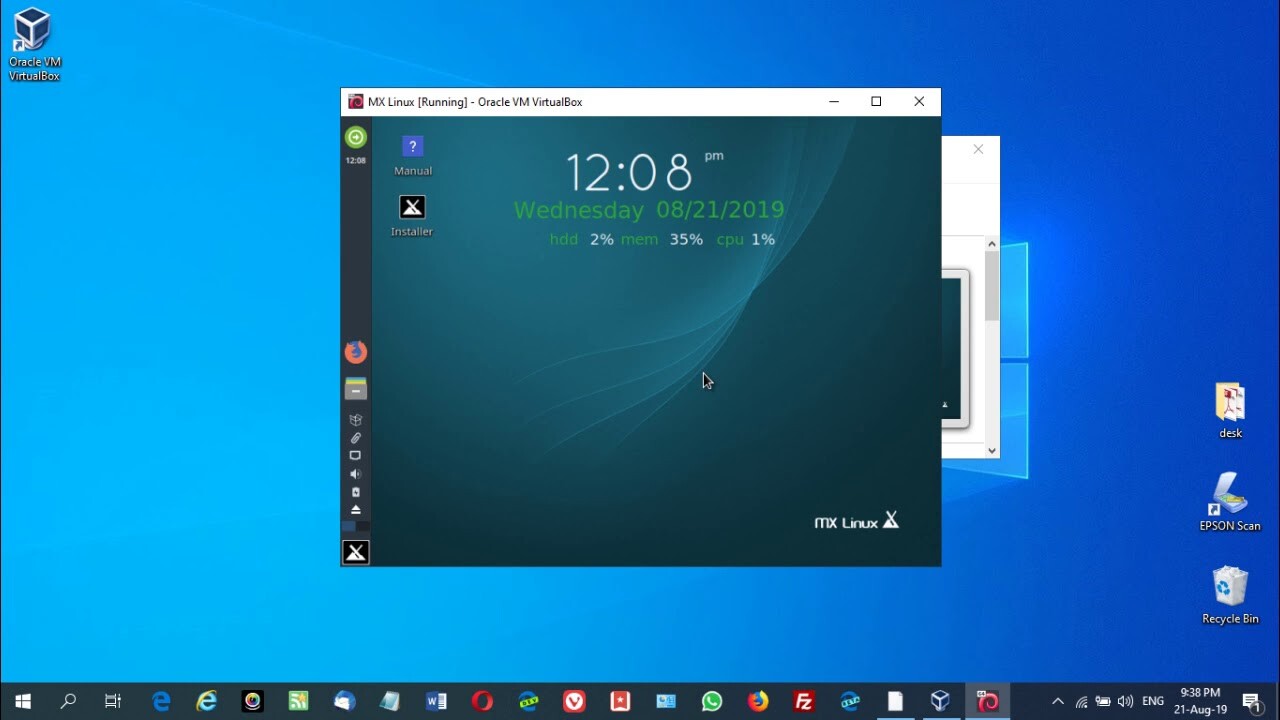
Task: Click the display/screen tray icon in MX panel
Action: coord(355,456)
